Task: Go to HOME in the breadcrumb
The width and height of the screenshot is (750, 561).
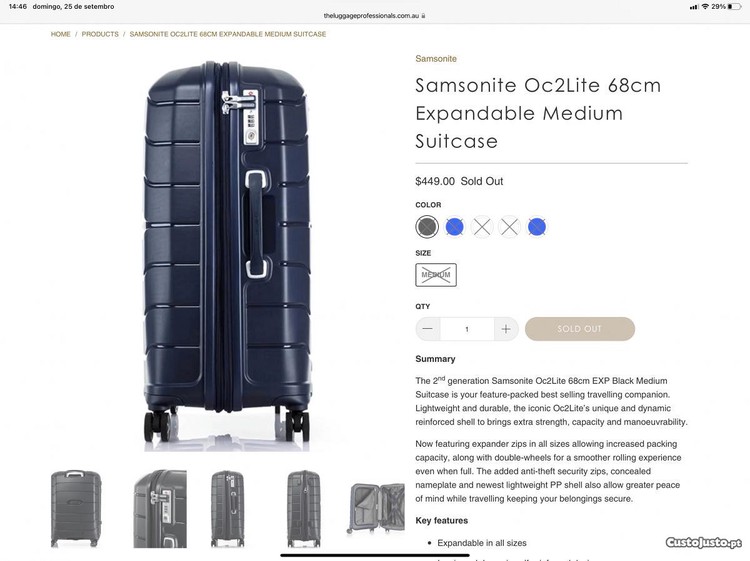Action: click(61, 34)
